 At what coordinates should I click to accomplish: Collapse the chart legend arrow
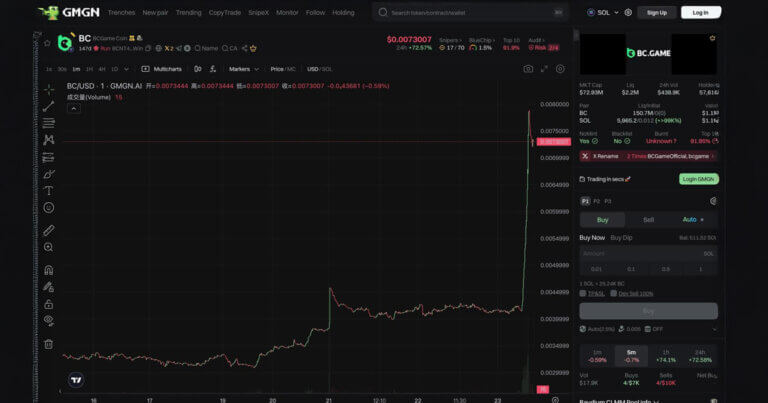(x=73, y=108)
